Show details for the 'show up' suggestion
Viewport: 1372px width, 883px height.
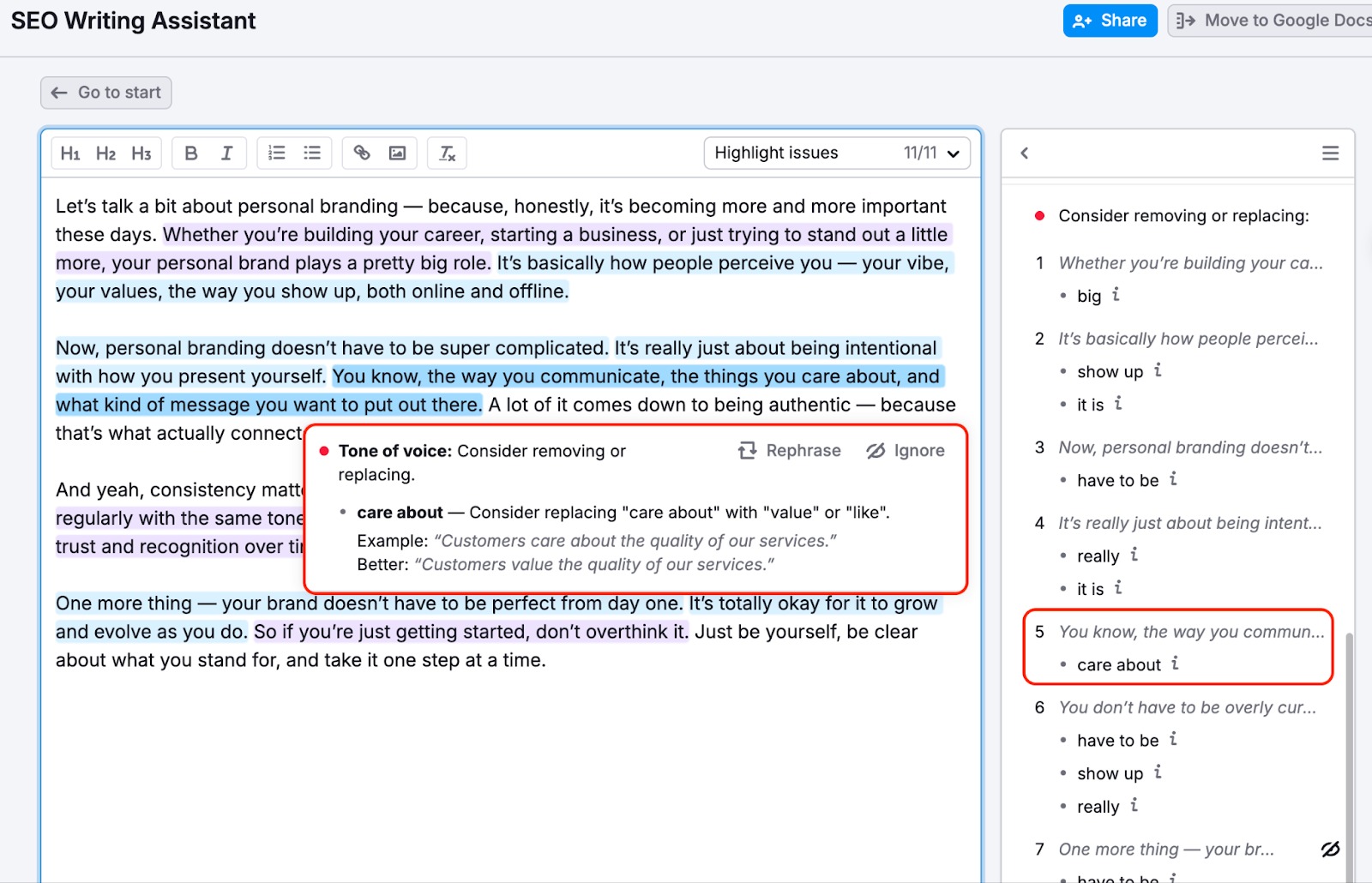[x=1158, y=371]
